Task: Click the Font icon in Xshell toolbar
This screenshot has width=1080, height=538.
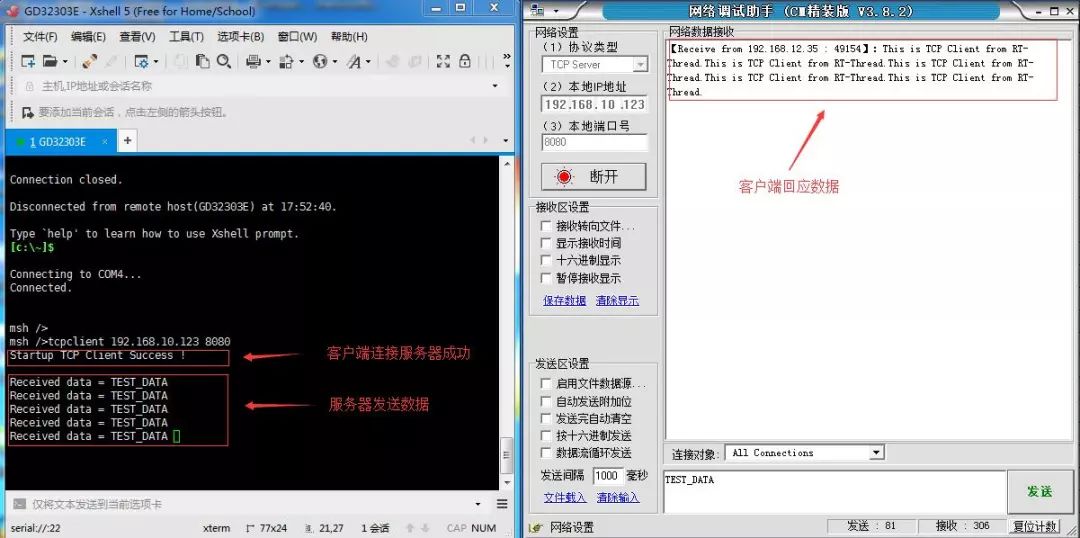Action: click(353, 61)
